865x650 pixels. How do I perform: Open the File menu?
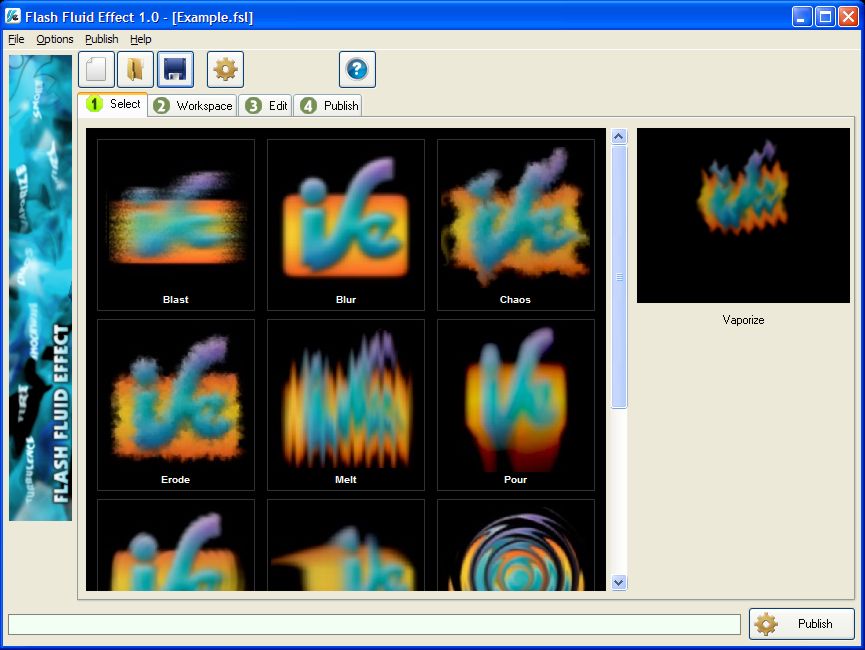tap(16, 39)
